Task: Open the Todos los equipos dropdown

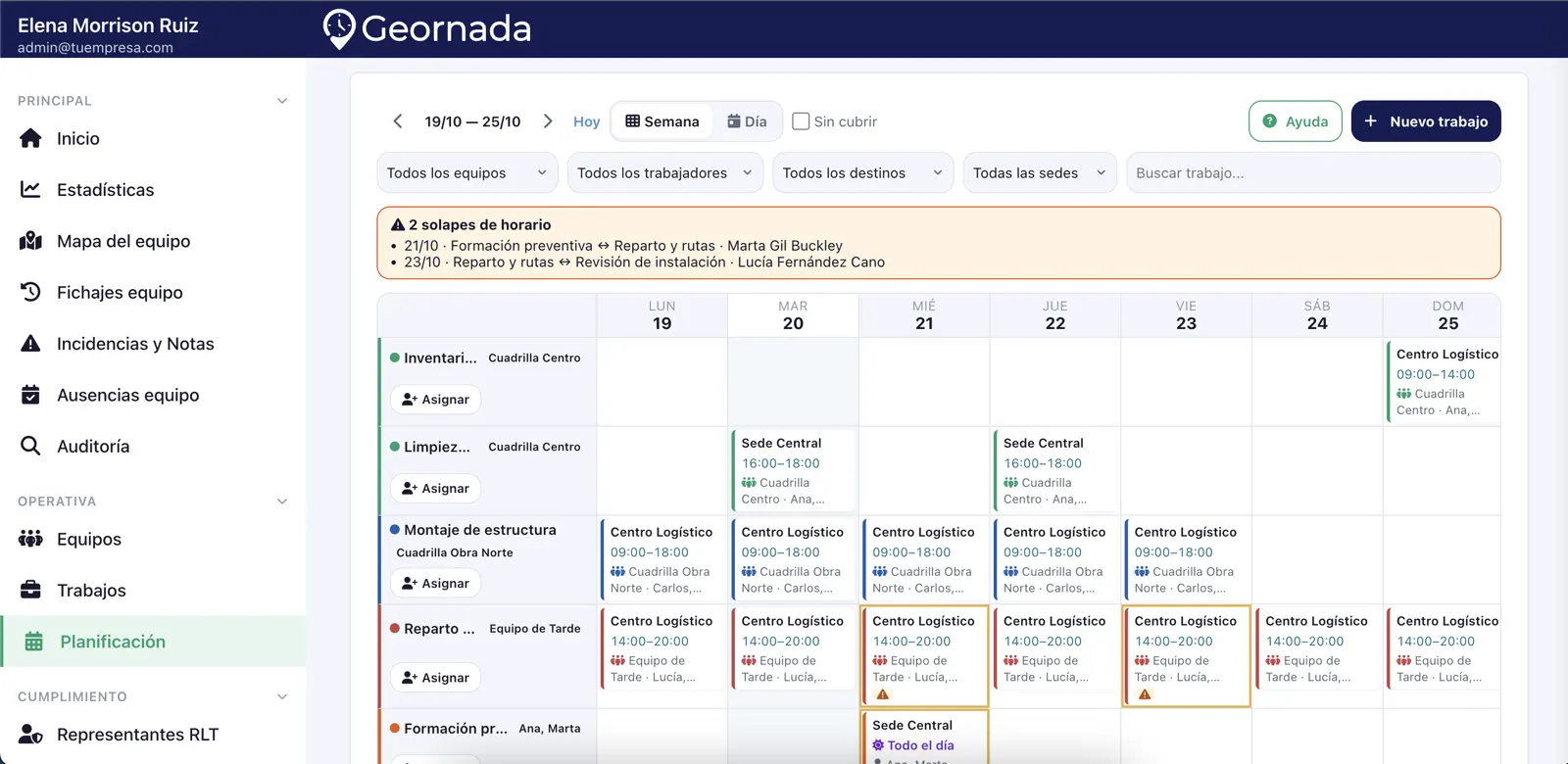Action: click(467, 172)
